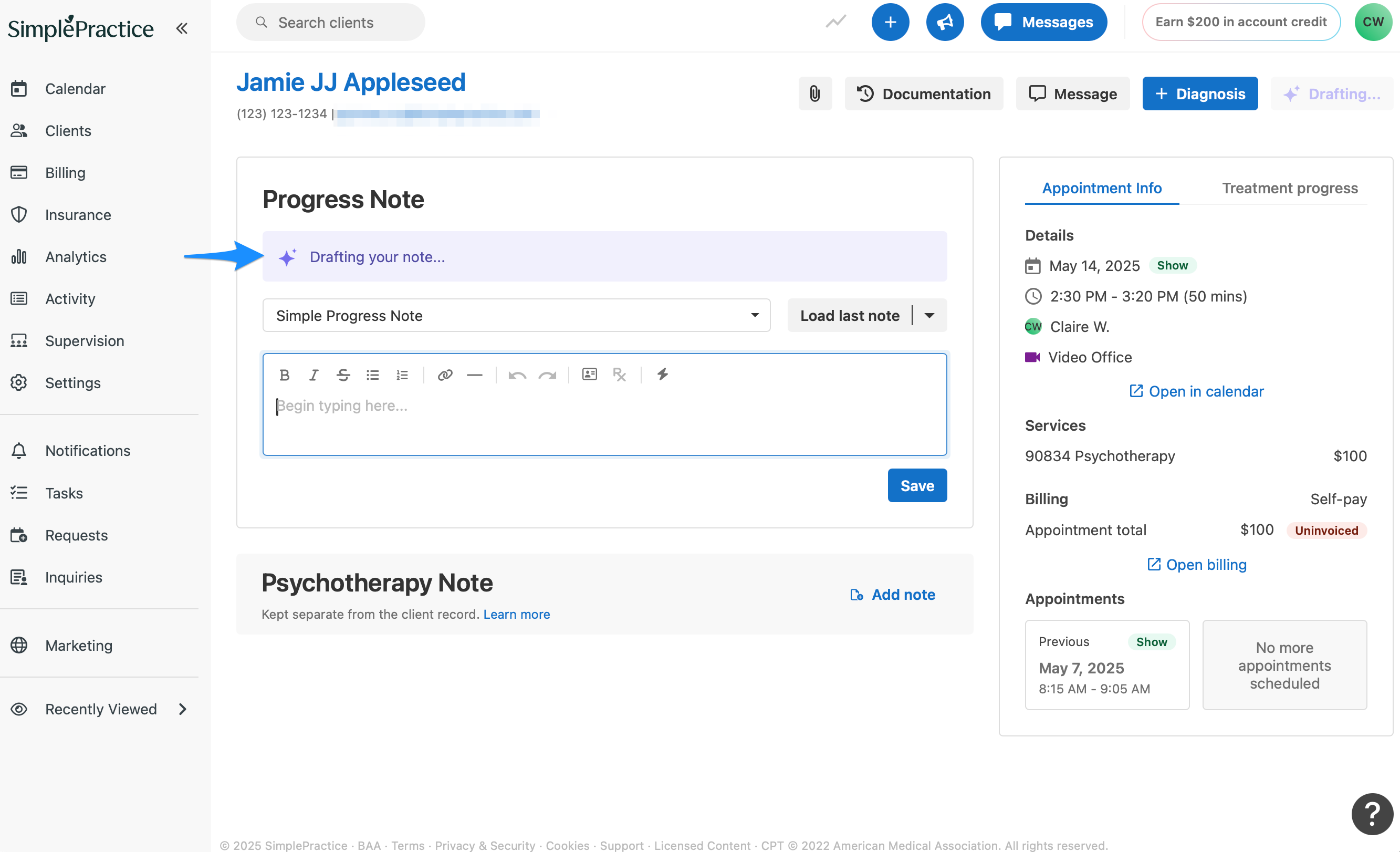Click into the Search clients field
This screenshot has width=1400, height=852.
331,22
